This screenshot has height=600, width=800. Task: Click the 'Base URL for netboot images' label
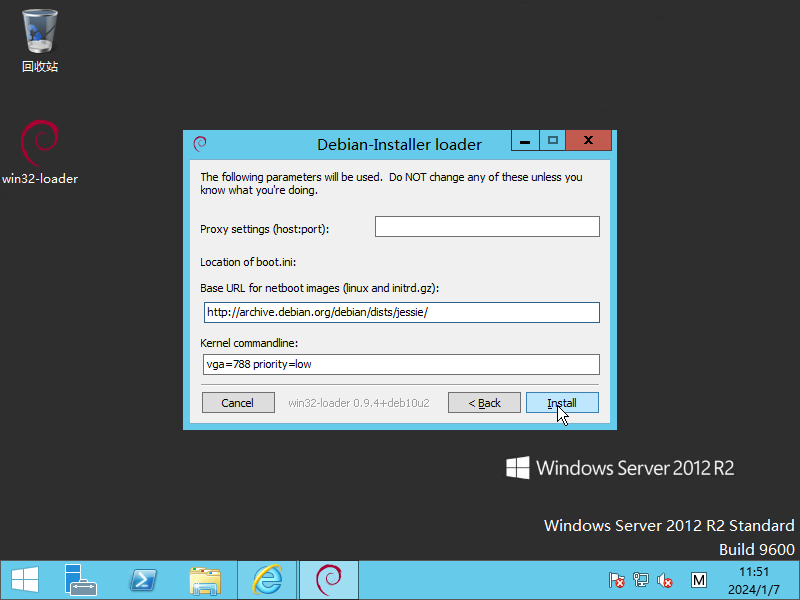319,288
